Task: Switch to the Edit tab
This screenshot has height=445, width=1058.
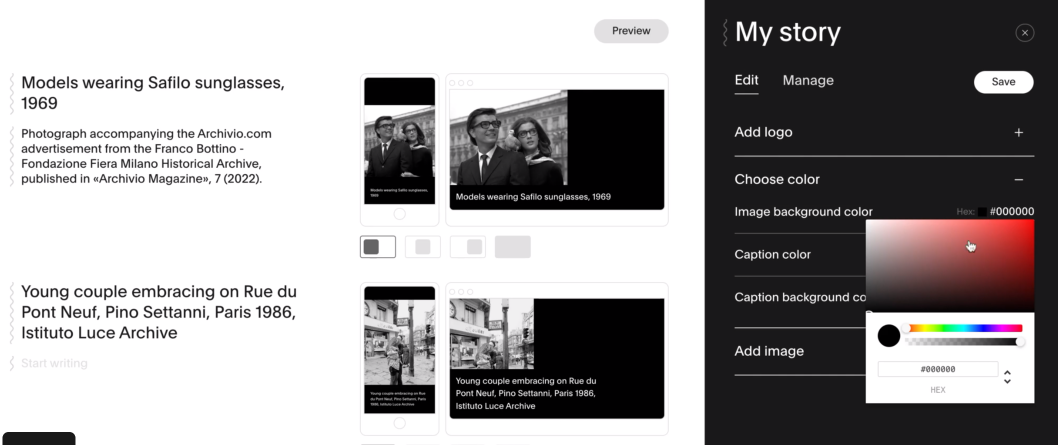Action: [x=746, y=80]
